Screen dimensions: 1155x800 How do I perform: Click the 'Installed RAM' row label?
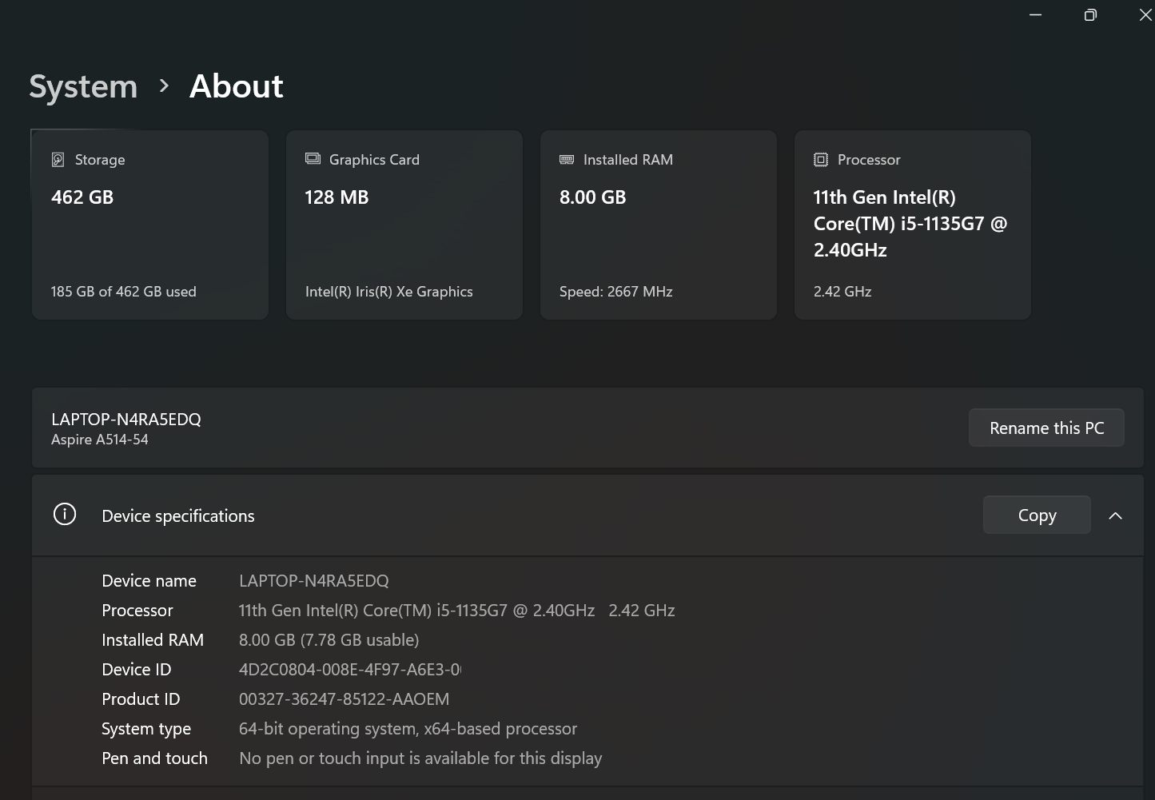click(152, 639)
